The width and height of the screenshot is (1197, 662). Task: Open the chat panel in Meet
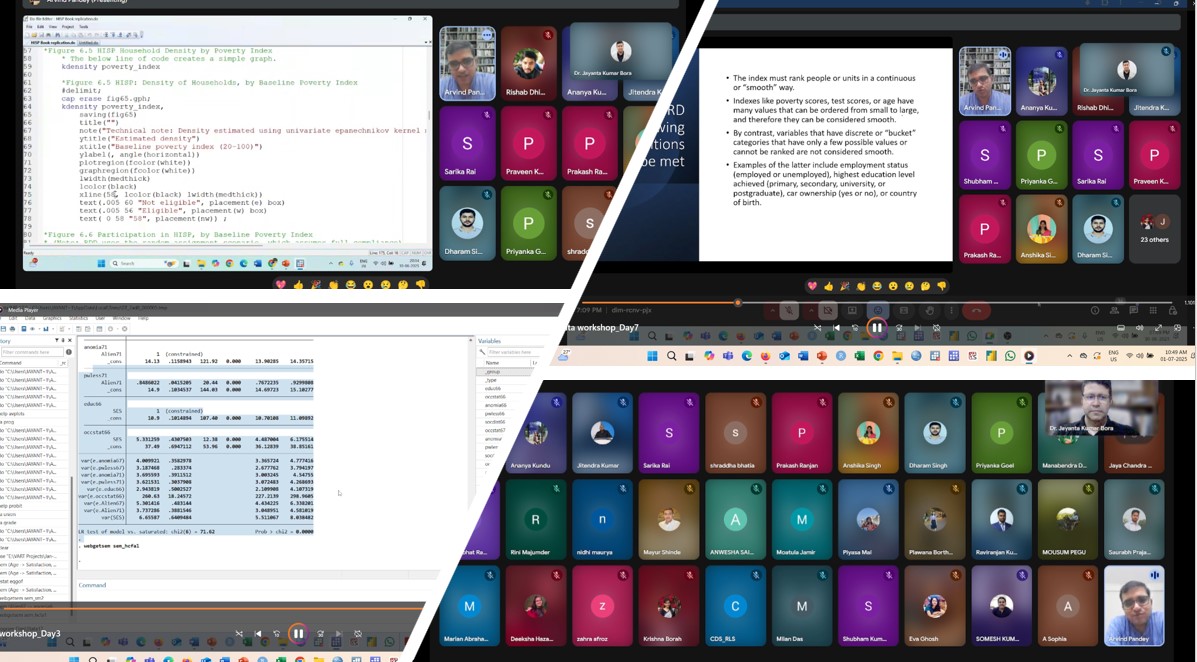pyautogui.click(x=1134, y=310)
